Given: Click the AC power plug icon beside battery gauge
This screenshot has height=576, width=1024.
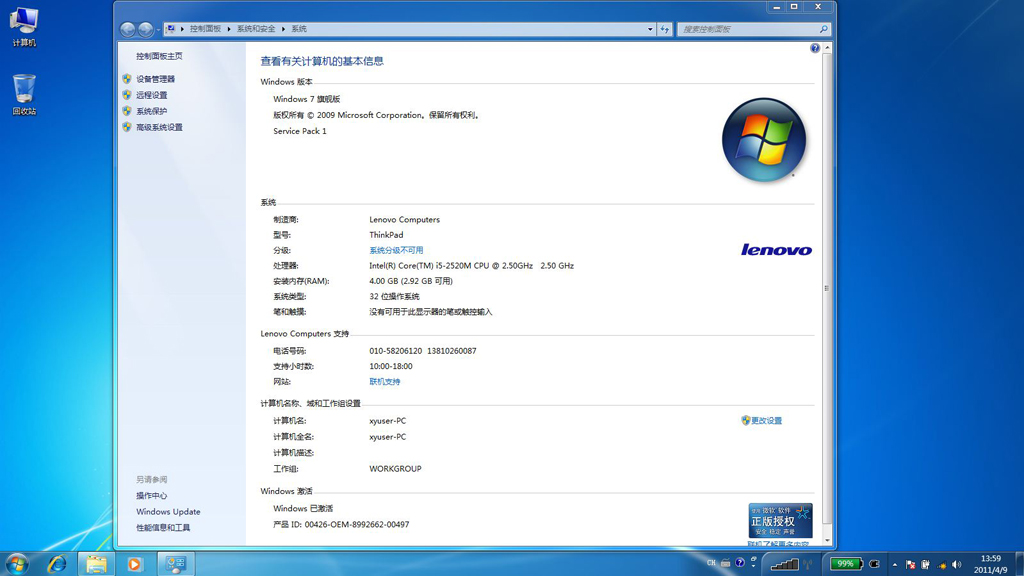Looking at the screenshot, I should tap(874, 564).
